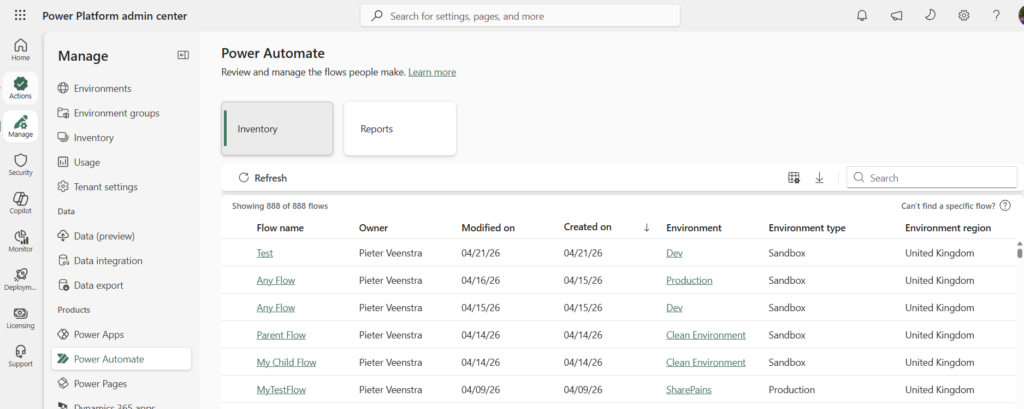Sort by Flow name column header
Image resolution: width=1024 pixels, height=409 pixels.
pos(280,228)
